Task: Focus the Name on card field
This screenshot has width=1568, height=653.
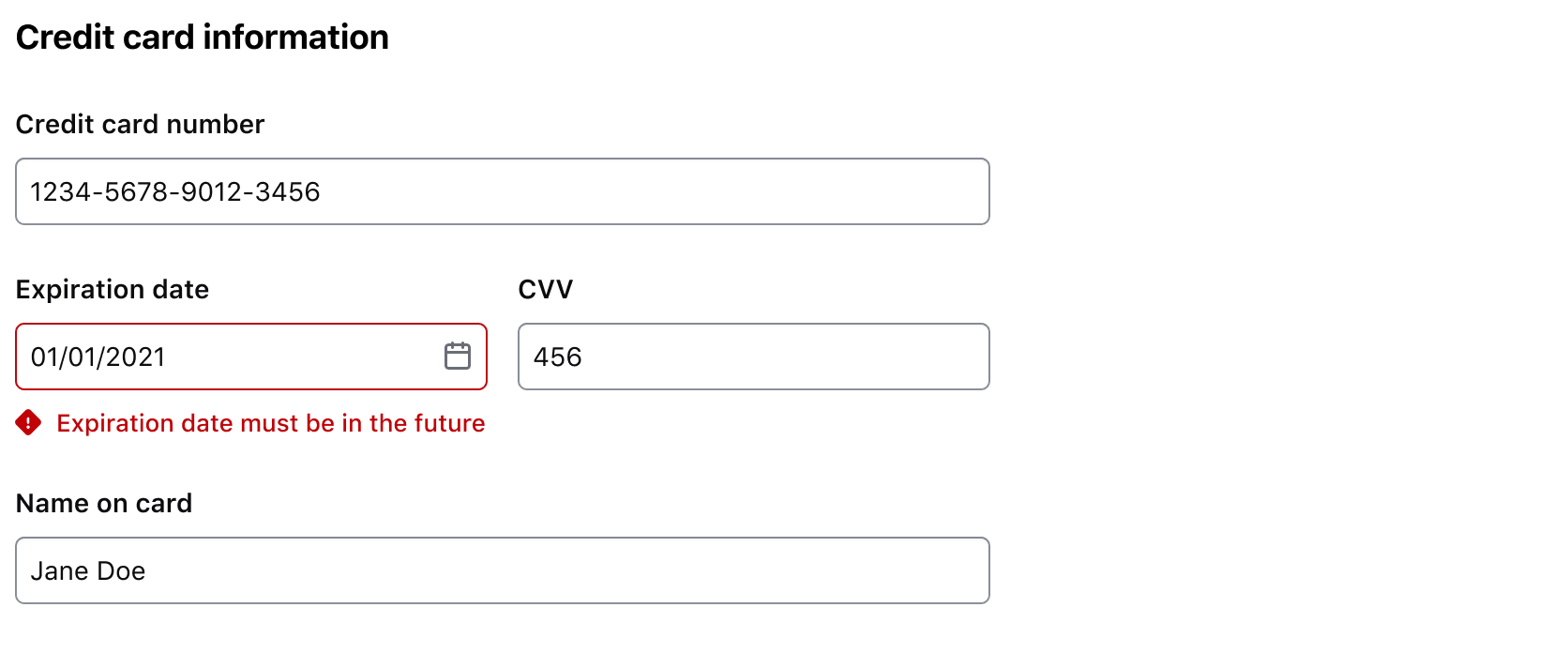Action: point(503,570)
